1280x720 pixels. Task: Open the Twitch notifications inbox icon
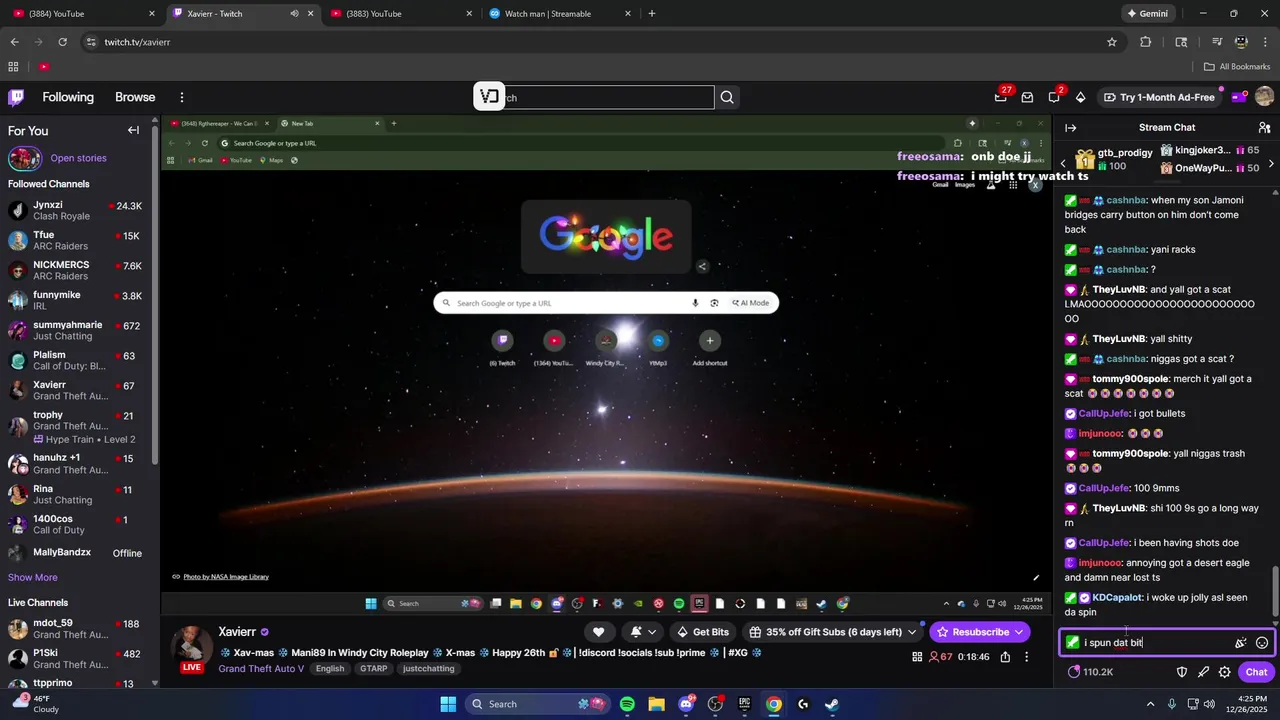pyautogui.click(x=1026, y=97)
